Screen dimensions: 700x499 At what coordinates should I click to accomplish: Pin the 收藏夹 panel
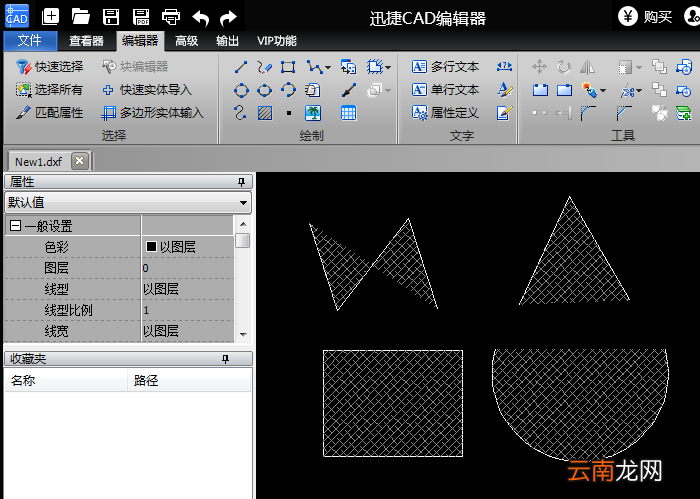pos(225,359)
